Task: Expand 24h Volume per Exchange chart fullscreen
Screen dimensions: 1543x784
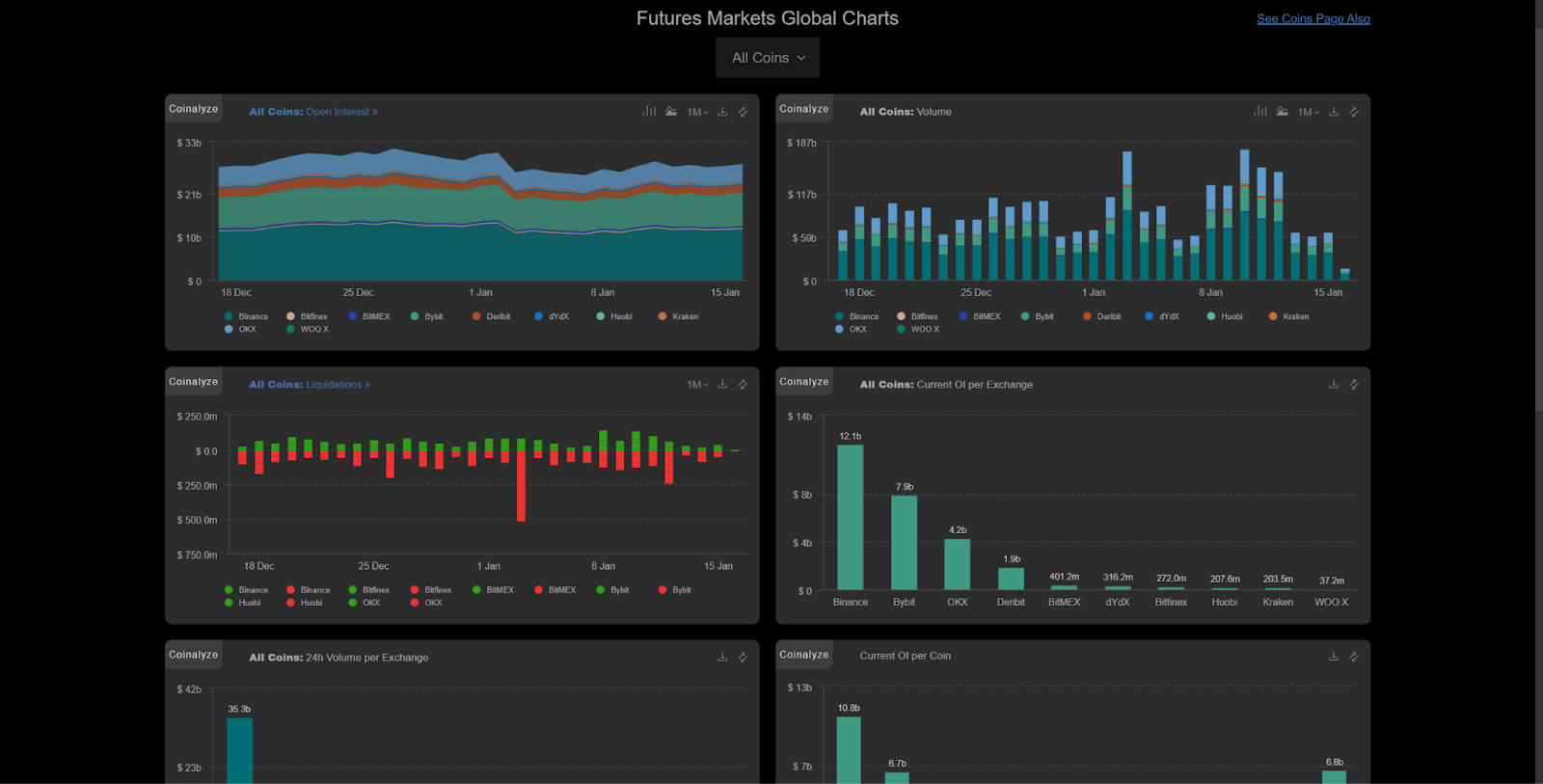Action: click(x=743, y=657)
